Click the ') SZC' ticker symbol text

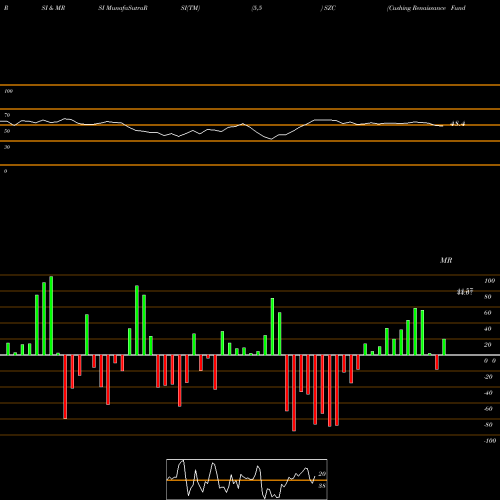(328, 8)
